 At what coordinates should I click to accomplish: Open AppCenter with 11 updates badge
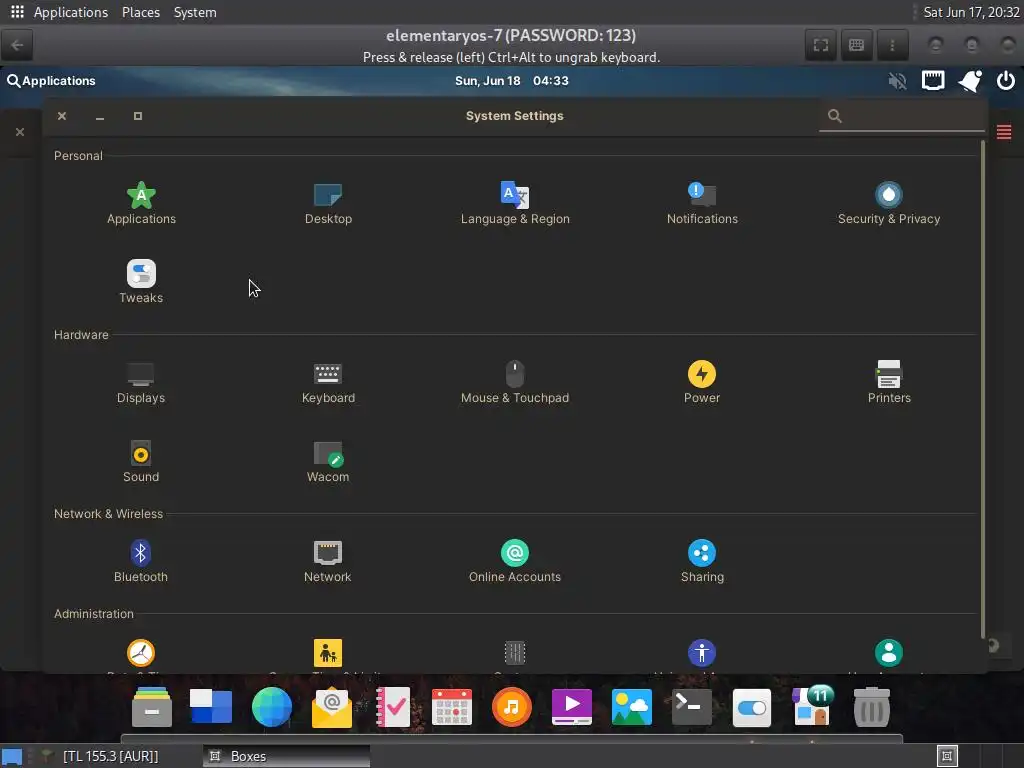pyautogui.click(x=812, y=706)
